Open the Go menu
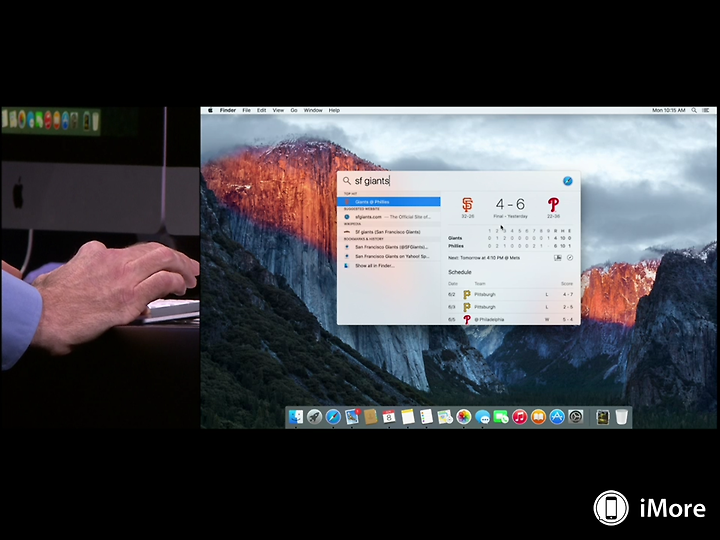The height and width of the screenshot is (540, 720). (294, 110)
